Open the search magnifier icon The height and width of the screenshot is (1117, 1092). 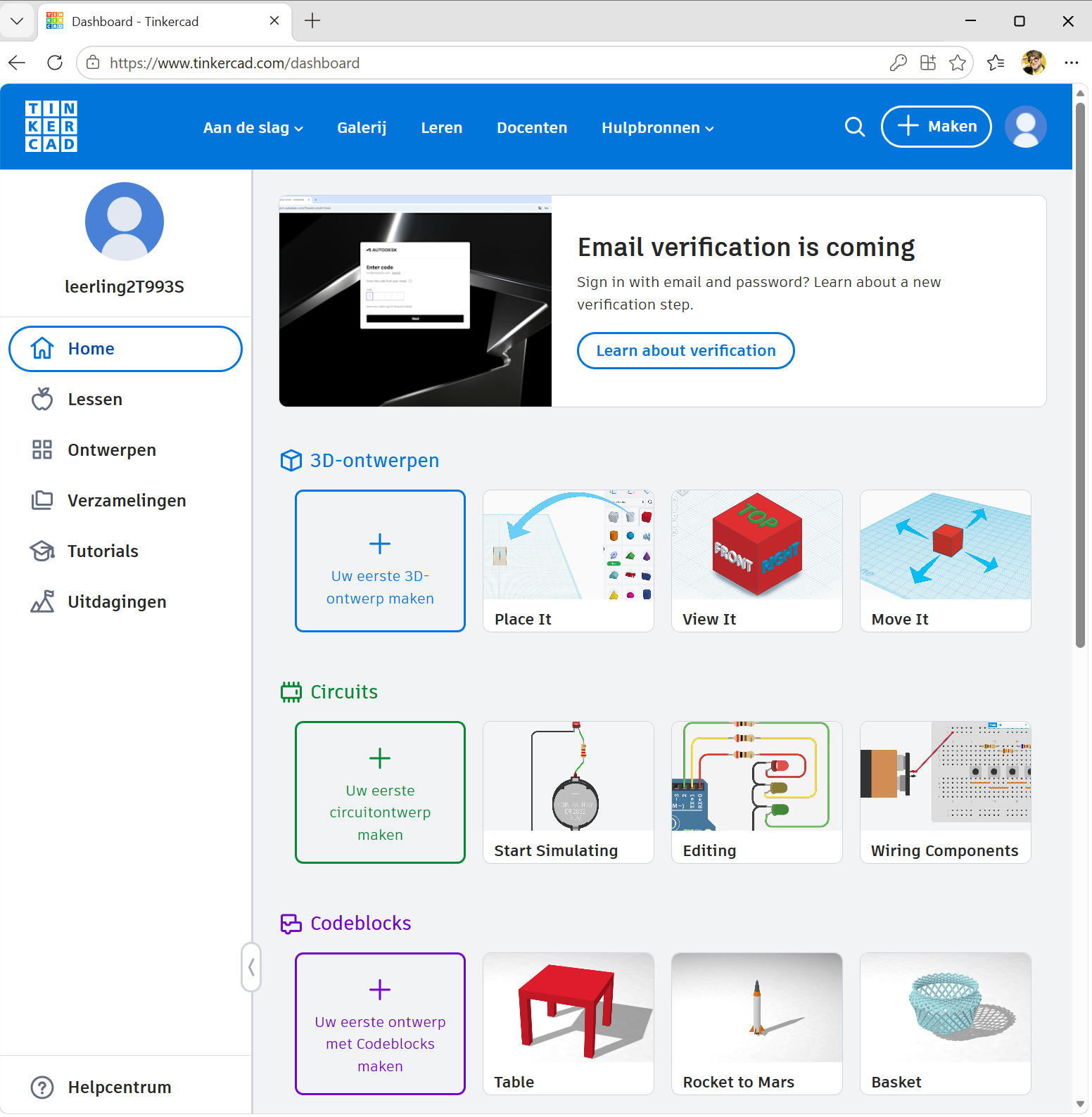(x=854, y=127)
